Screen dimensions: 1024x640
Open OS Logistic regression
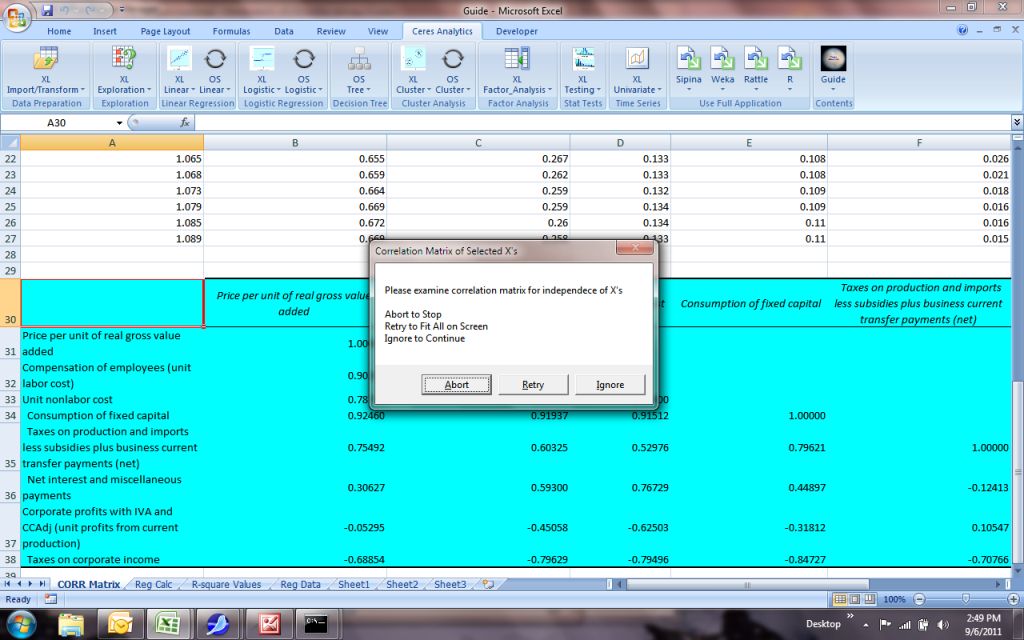(304, 71)
